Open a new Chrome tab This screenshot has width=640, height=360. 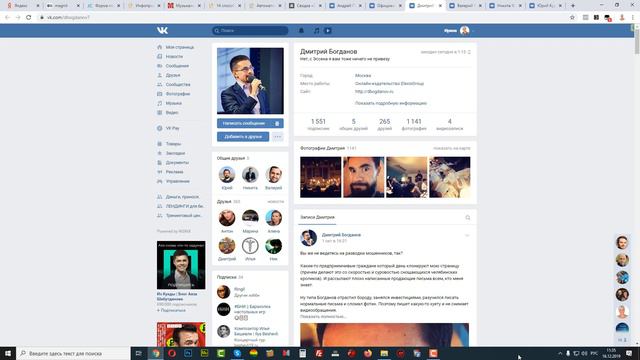click(x=573, y=6)
